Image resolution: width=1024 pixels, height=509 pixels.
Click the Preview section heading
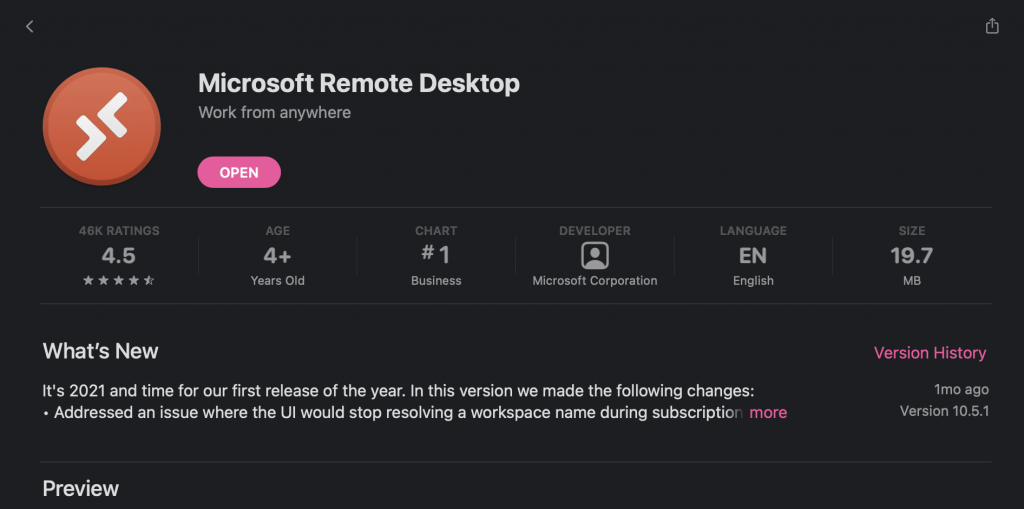pyautogui.click(x=80, y=488)
